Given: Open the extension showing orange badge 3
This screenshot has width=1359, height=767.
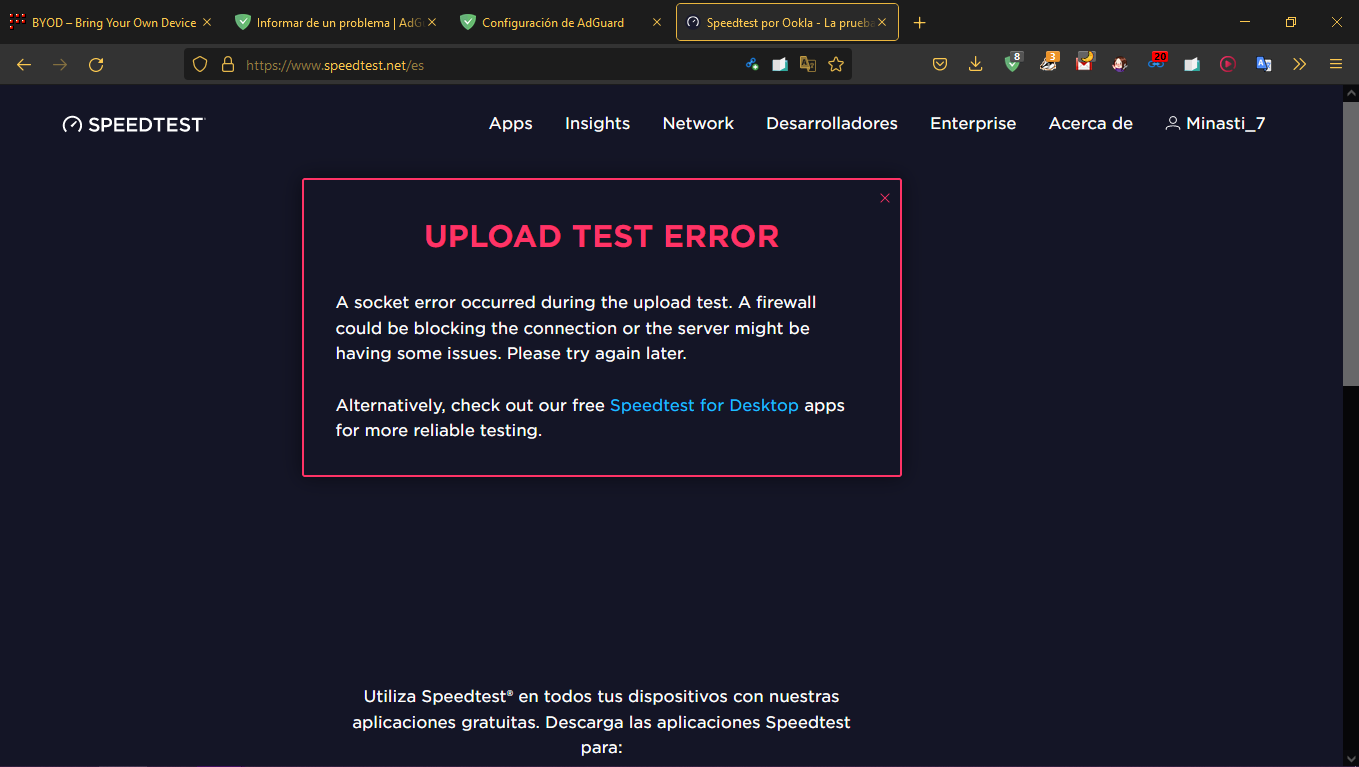Looking at the screenshot, I should [1049, 63].
